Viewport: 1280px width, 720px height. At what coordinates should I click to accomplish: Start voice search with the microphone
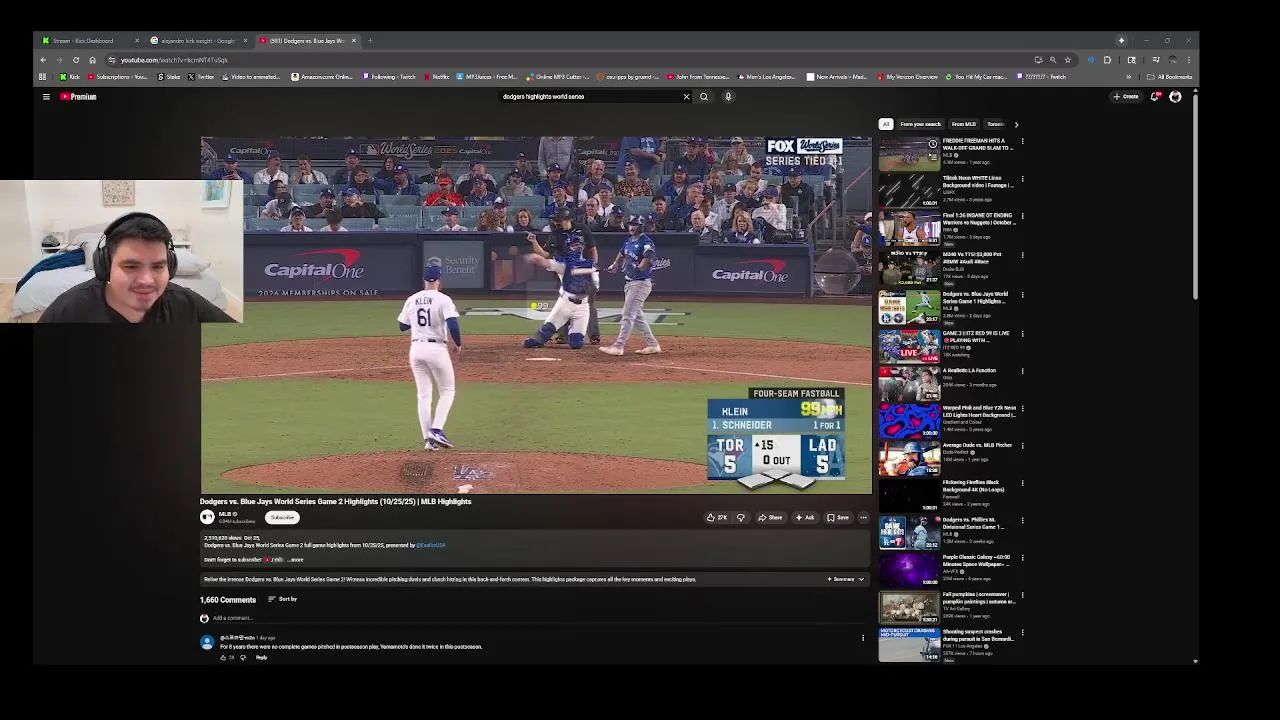728,97
